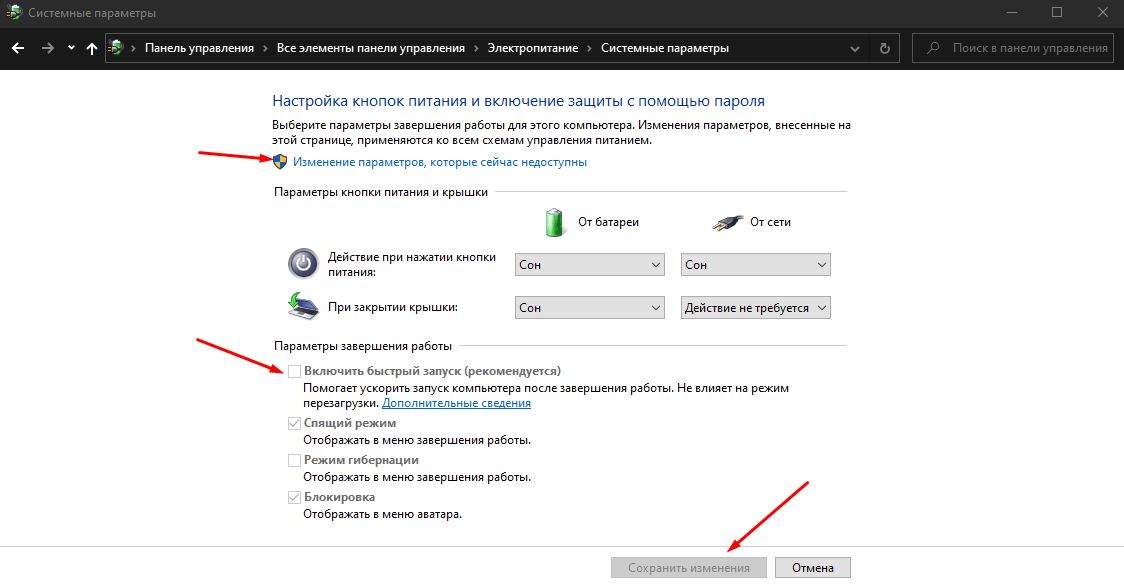Click the UAC shield icon
Screen dimensions: 1124x586
(280, 162)
